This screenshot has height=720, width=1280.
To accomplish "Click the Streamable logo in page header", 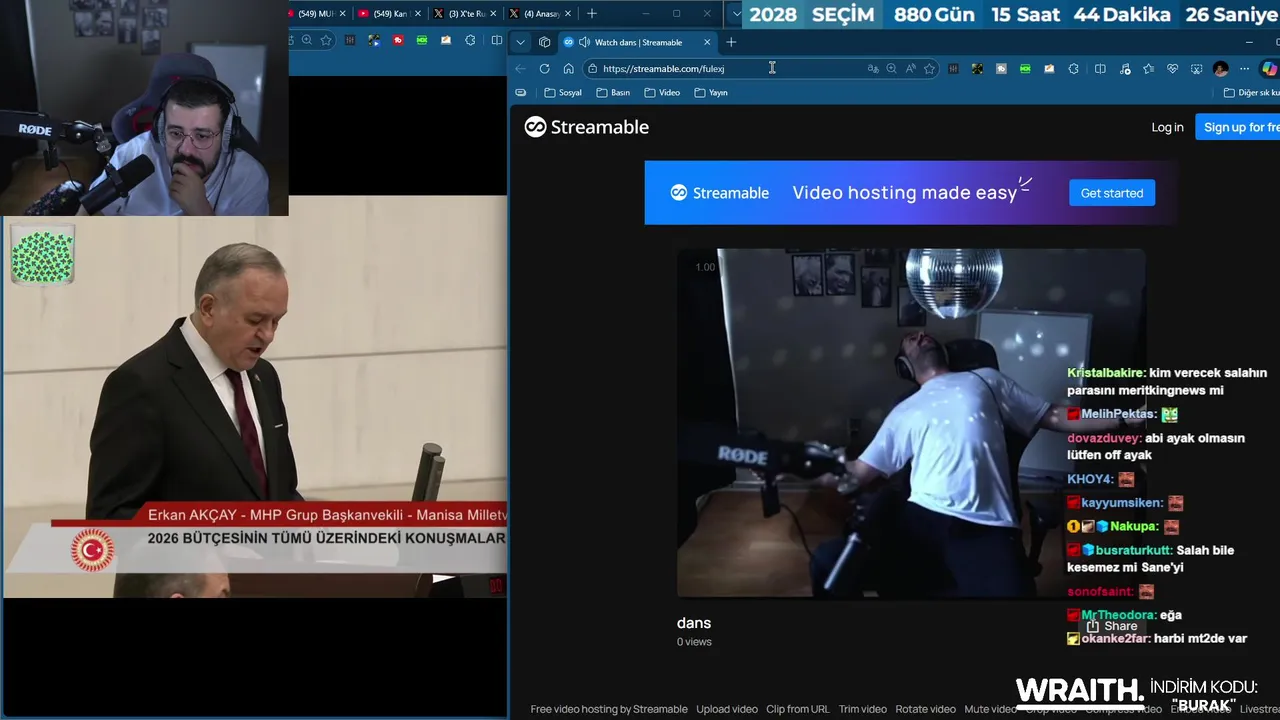I will pyautogui.click(x=587, y=127).
